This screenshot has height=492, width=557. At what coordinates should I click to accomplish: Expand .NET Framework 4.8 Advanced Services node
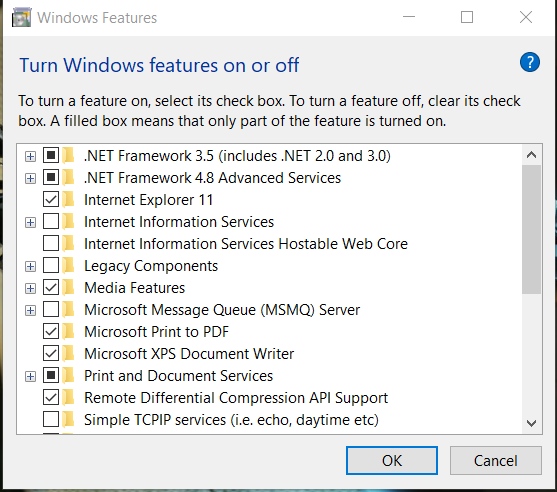click(31, 178)
